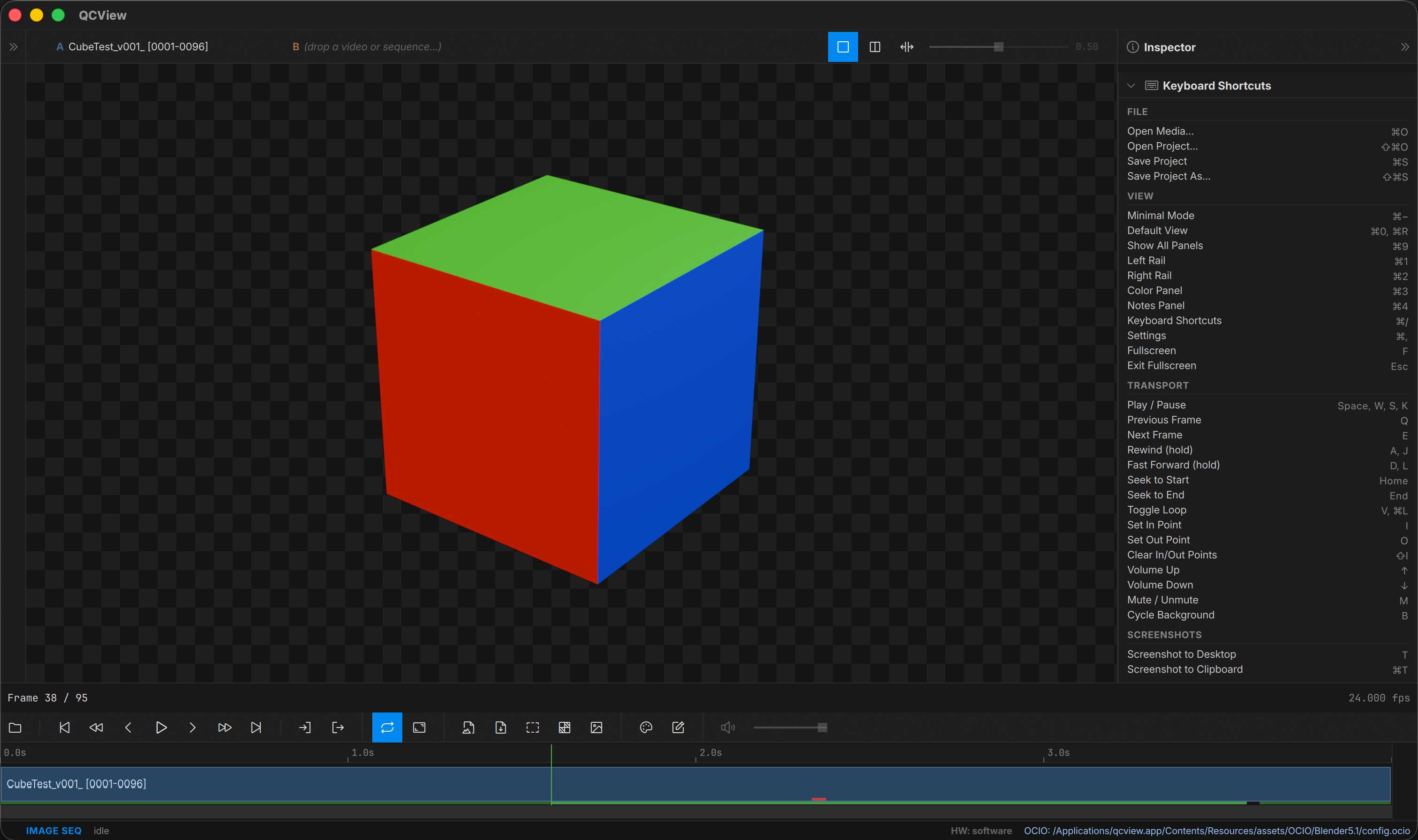The width and height of the screenshot is (1418, 840).
Task: Click the image picture icon
Action: [596, 727]
